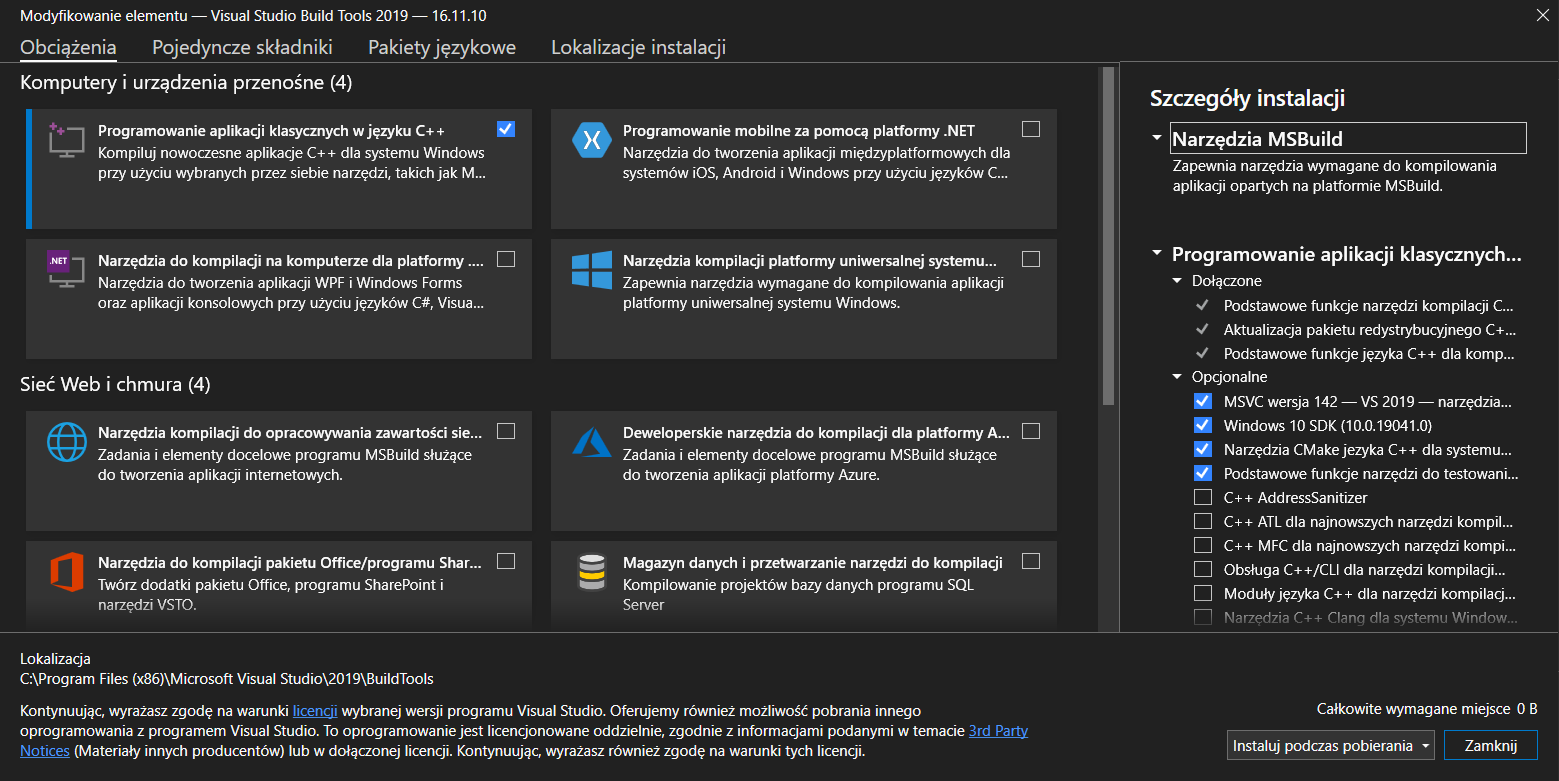Viewport: 1559px width, 781px height.
Task: Uncheck the C++ desktop development workload checkbox
Action: point(506,129)
